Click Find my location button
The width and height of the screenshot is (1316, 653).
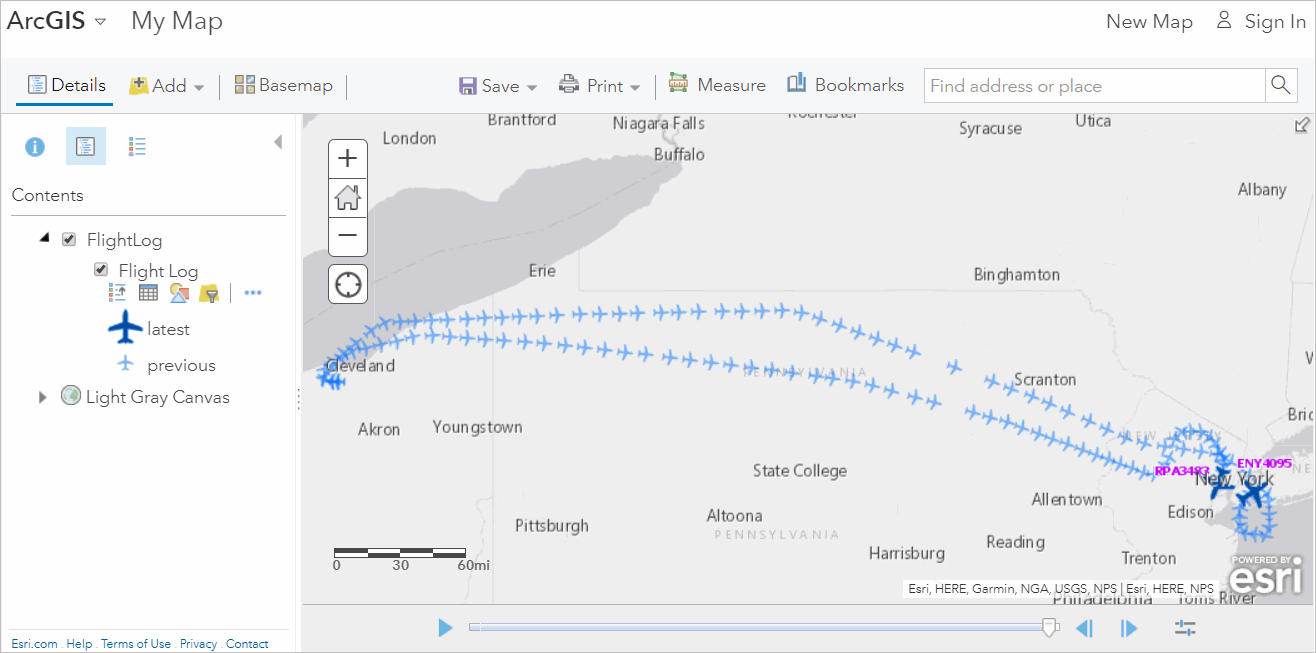348,284
